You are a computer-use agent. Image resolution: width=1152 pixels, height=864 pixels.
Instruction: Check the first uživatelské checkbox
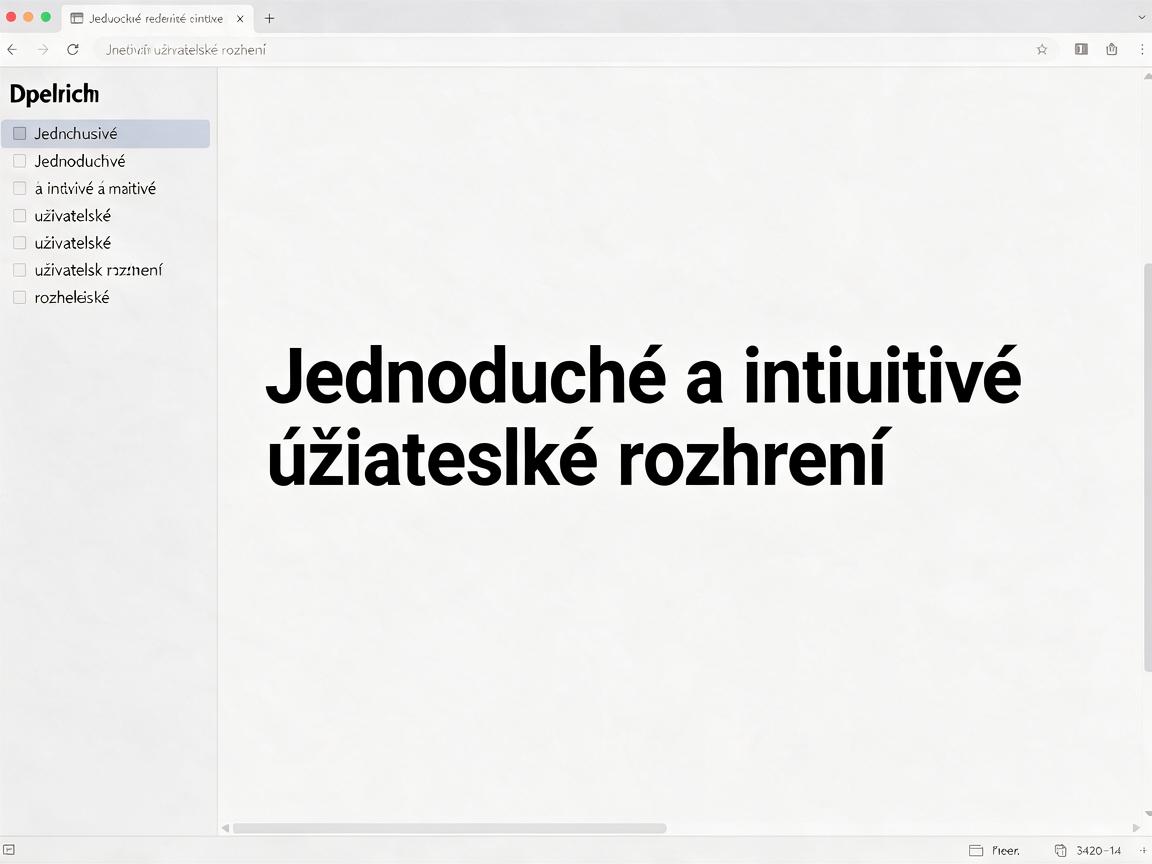pos(20,215)
